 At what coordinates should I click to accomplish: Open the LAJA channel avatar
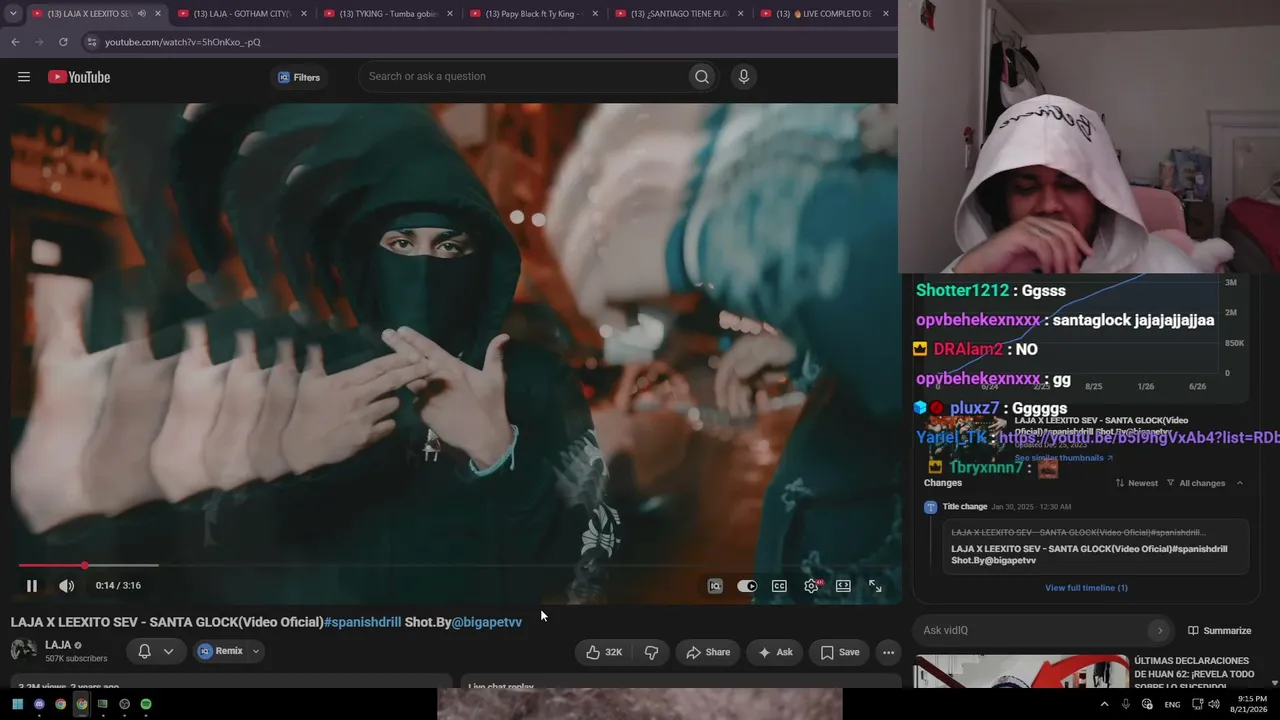coord(24,650)
